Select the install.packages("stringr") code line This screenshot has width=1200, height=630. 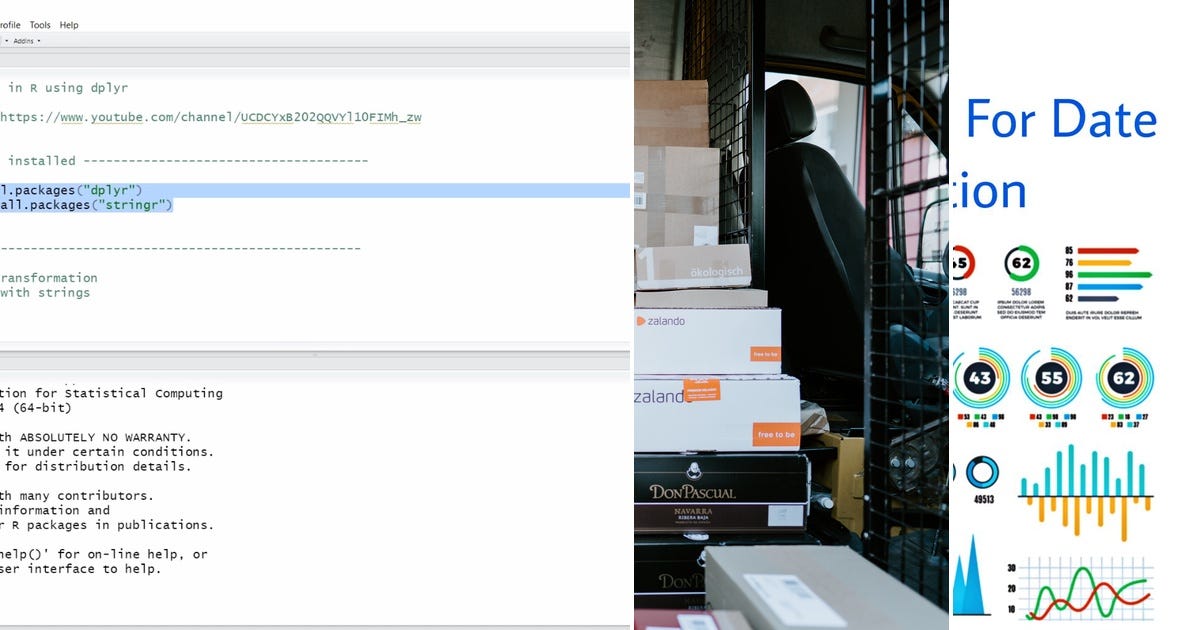[85, 204]
